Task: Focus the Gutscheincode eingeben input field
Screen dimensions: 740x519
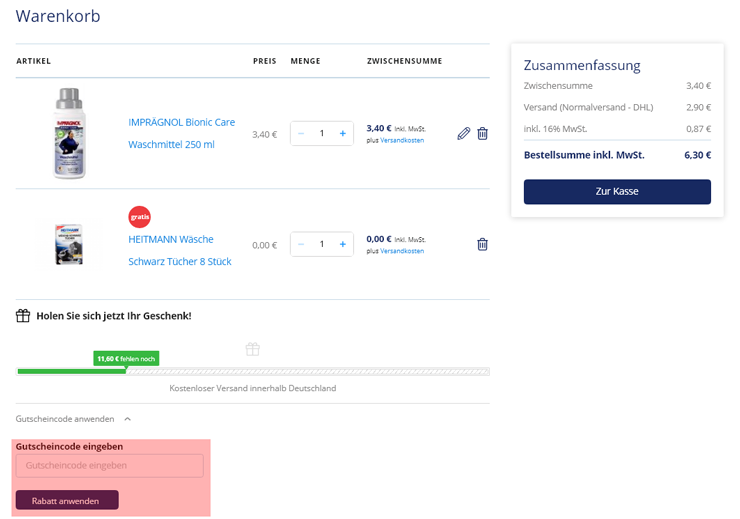Action: coord(109,466)
